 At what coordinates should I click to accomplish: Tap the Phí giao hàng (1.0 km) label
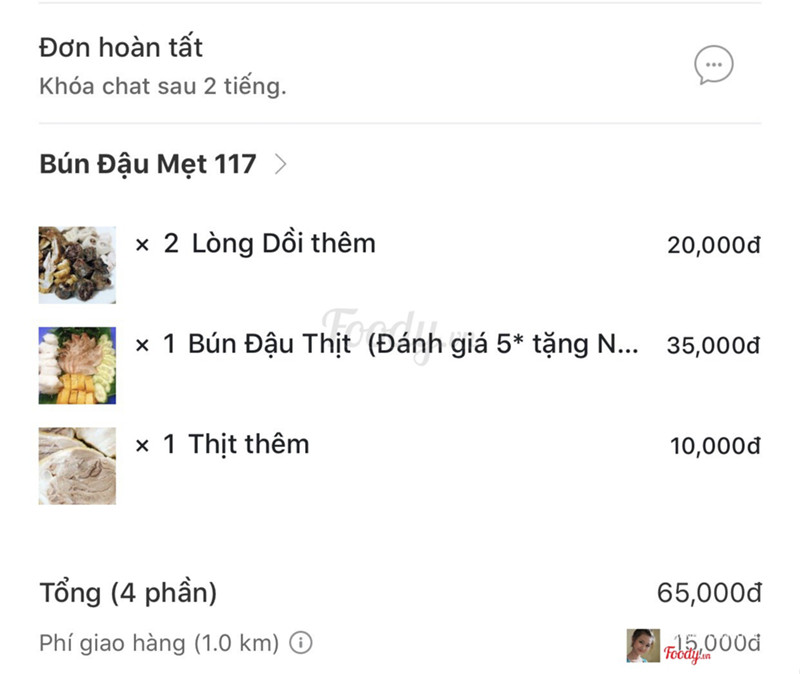point(159,643)
